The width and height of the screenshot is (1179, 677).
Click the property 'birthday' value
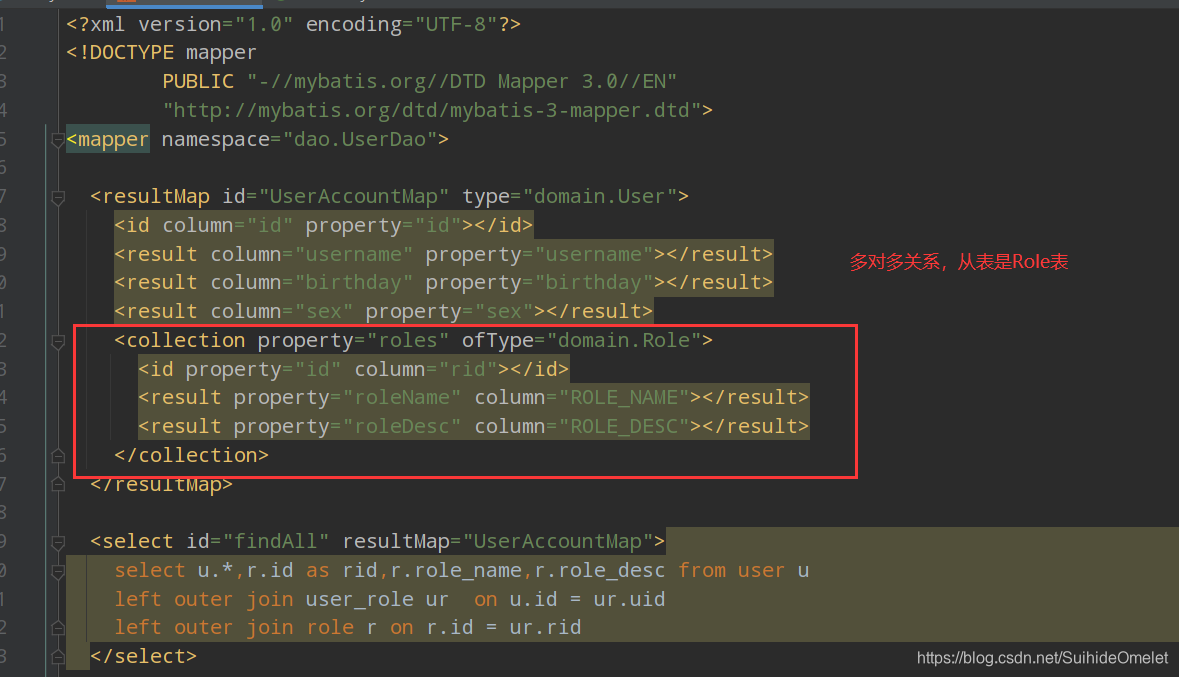(594, 284)
